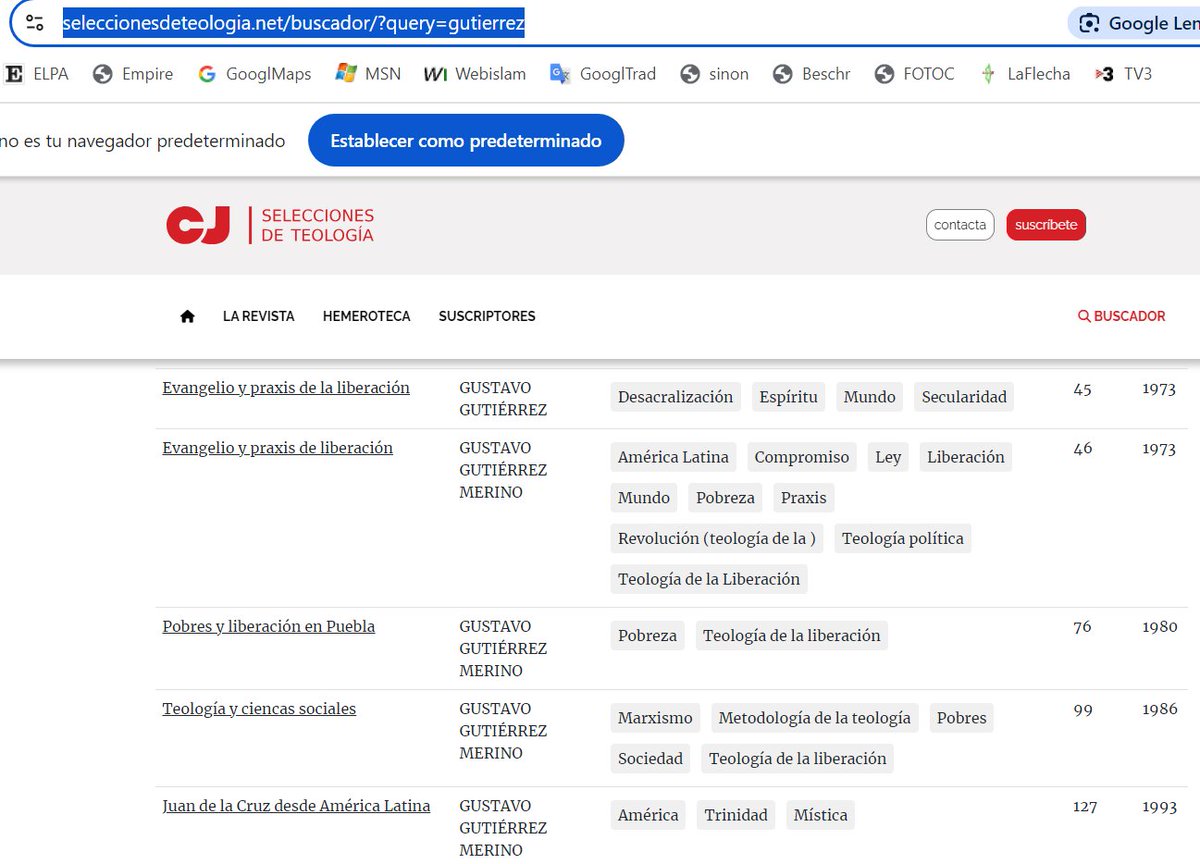Click issue number 46
The width and height of the screenshot is (1200, 864).
[1083, 449]
